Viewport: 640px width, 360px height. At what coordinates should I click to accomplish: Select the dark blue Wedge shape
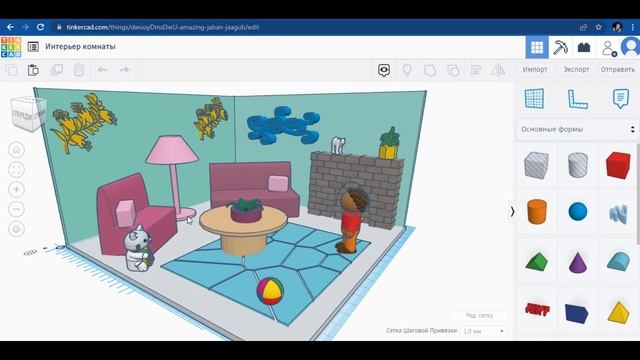coord(577,313)
